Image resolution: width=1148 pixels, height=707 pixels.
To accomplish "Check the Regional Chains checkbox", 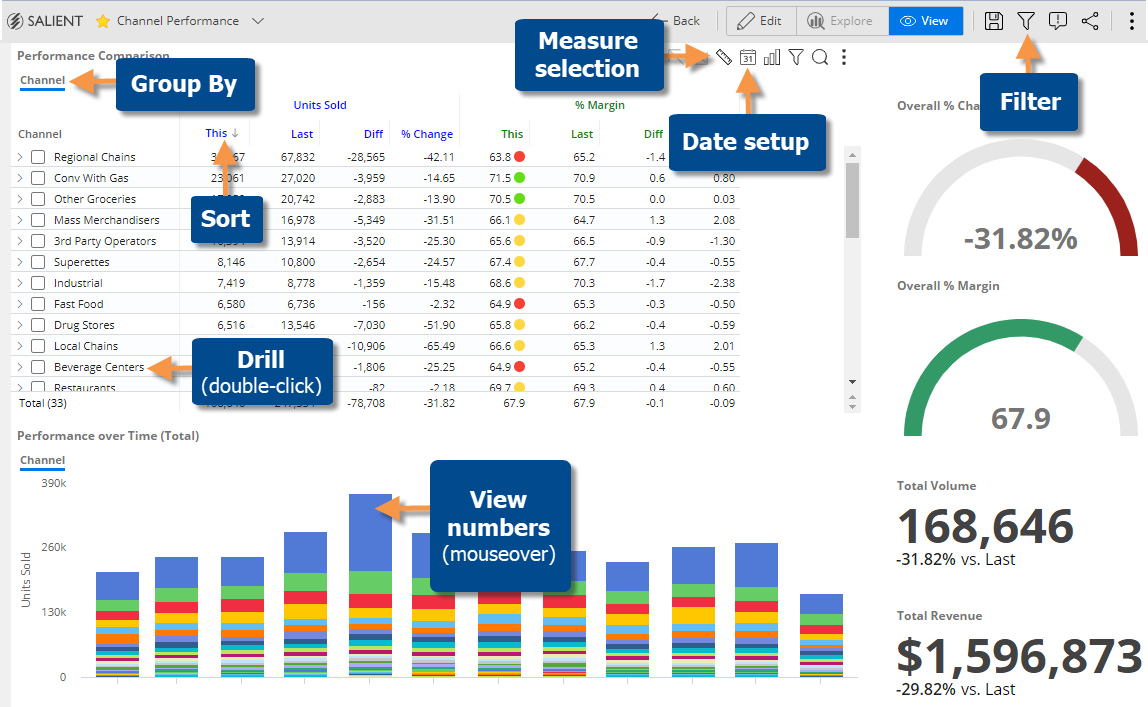I will click(x=39, y=157).
